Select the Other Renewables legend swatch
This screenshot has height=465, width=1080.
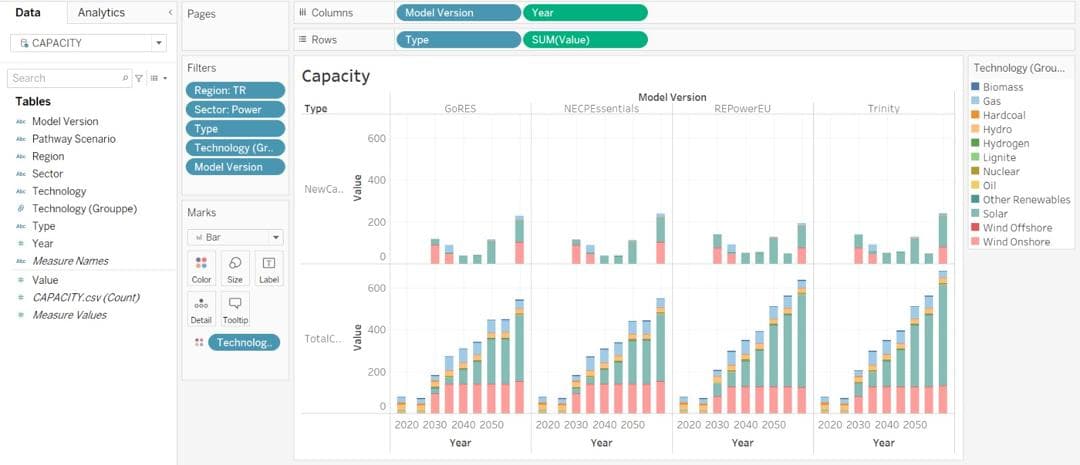pyautogui.click(x=974, y=200)
